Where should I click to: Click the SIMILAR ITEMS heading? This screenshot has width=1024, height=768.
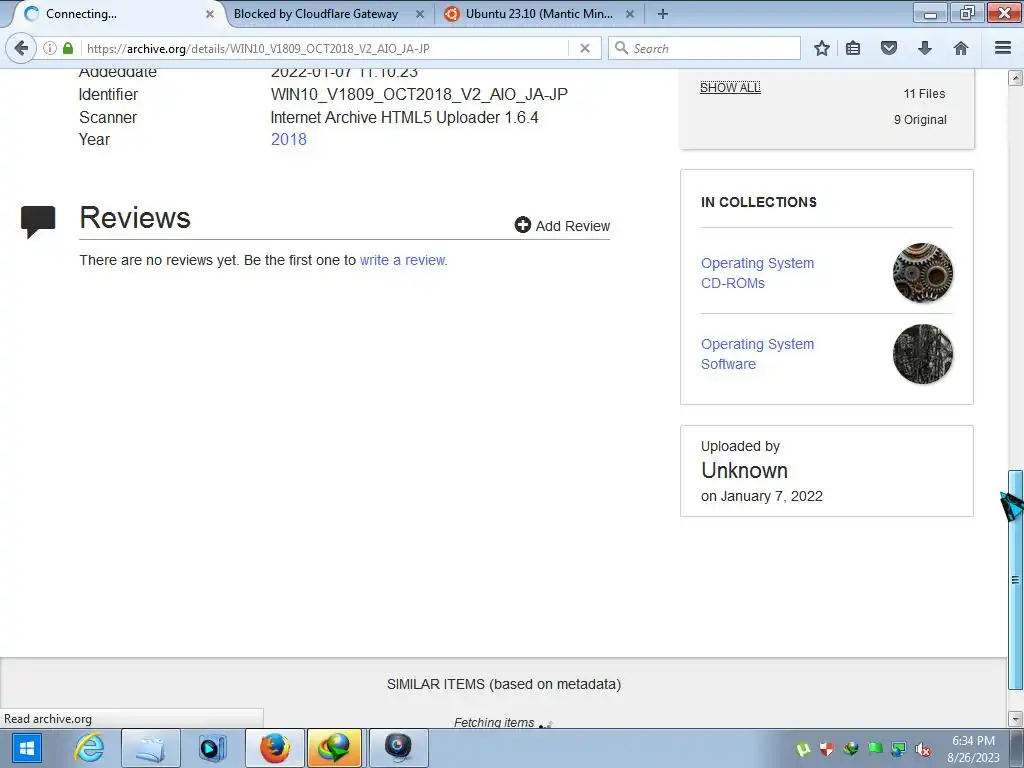coord(504,684)
